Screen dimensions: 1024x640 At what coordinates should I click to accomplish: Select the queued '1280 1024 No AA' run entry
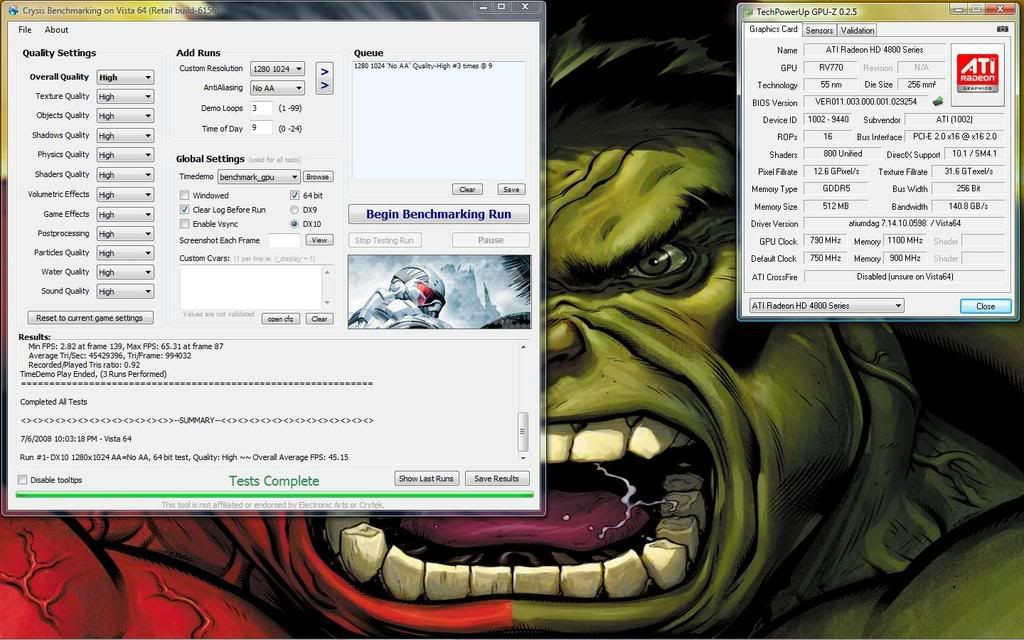tap(423, 66)
